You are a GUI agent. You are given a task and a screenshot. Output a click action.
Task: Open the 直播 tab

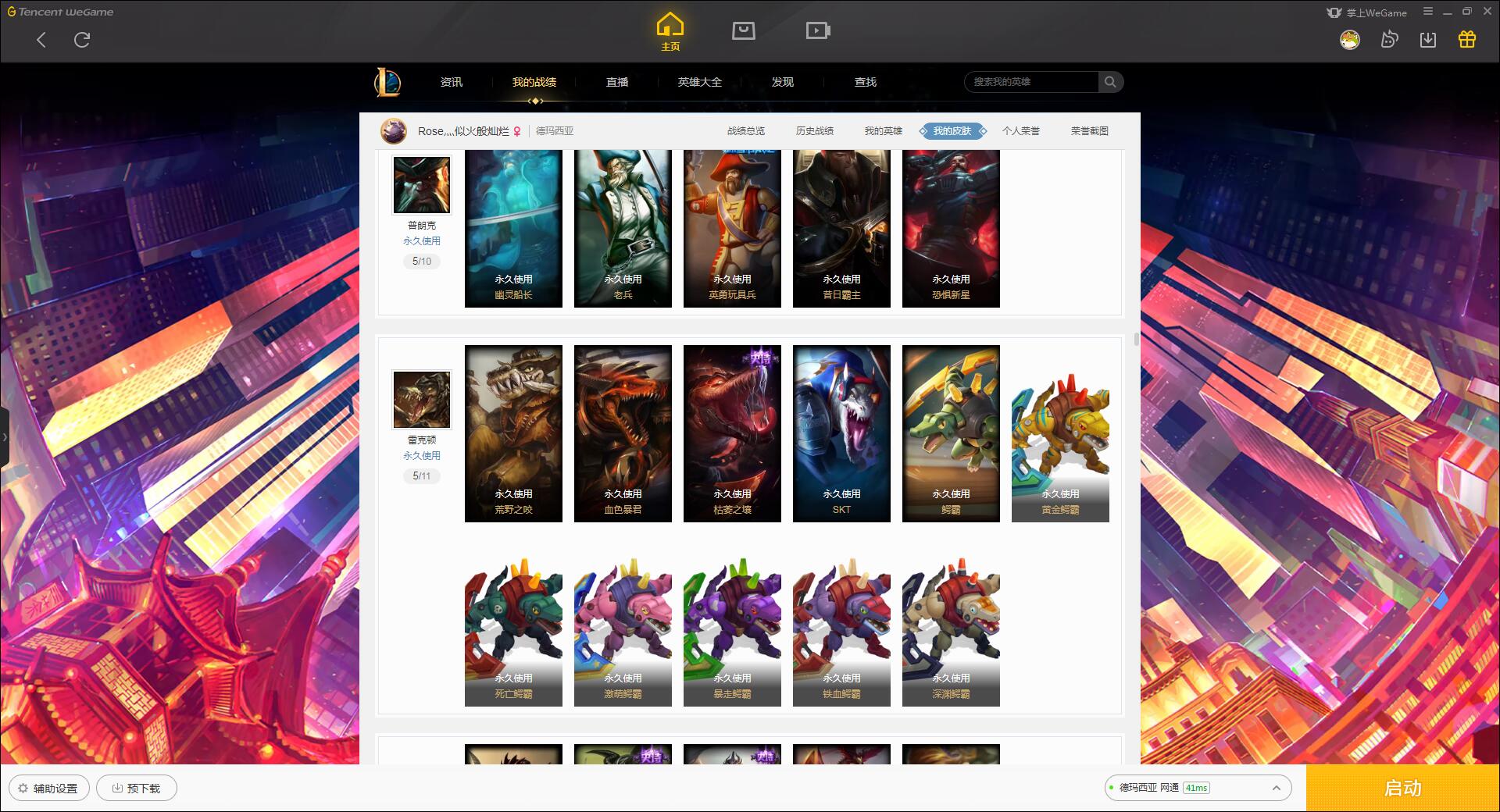617,82
